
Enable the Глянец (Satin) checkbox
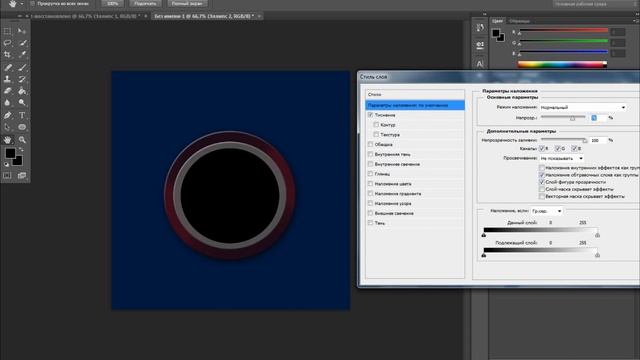[x=370, y=174]
